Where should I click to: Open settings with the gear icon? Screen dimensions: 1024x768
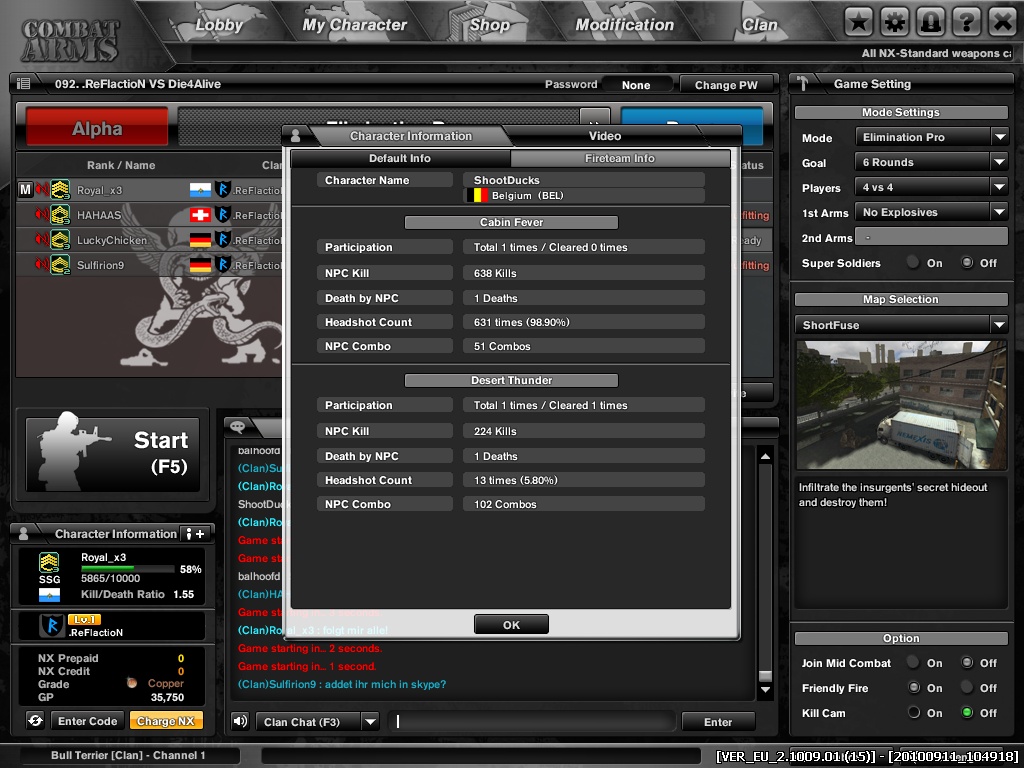[x=895, y=23]
